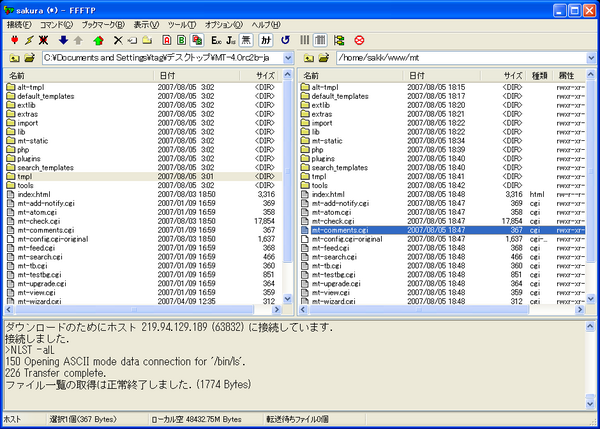Open the コマンド(C) menu
Viewport: 600px width, 429px height.
point(56,25)
